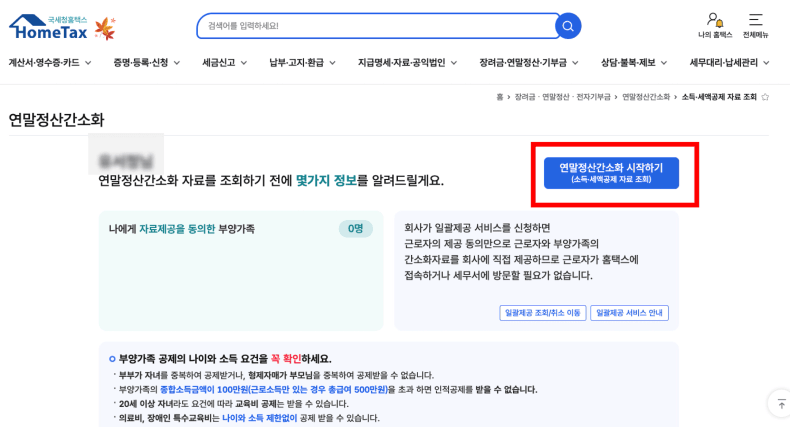Viewport: 790px width, 427px height.
Task: Click 일괄제공 서비스 안내 button
Action: tap(629, 313)
